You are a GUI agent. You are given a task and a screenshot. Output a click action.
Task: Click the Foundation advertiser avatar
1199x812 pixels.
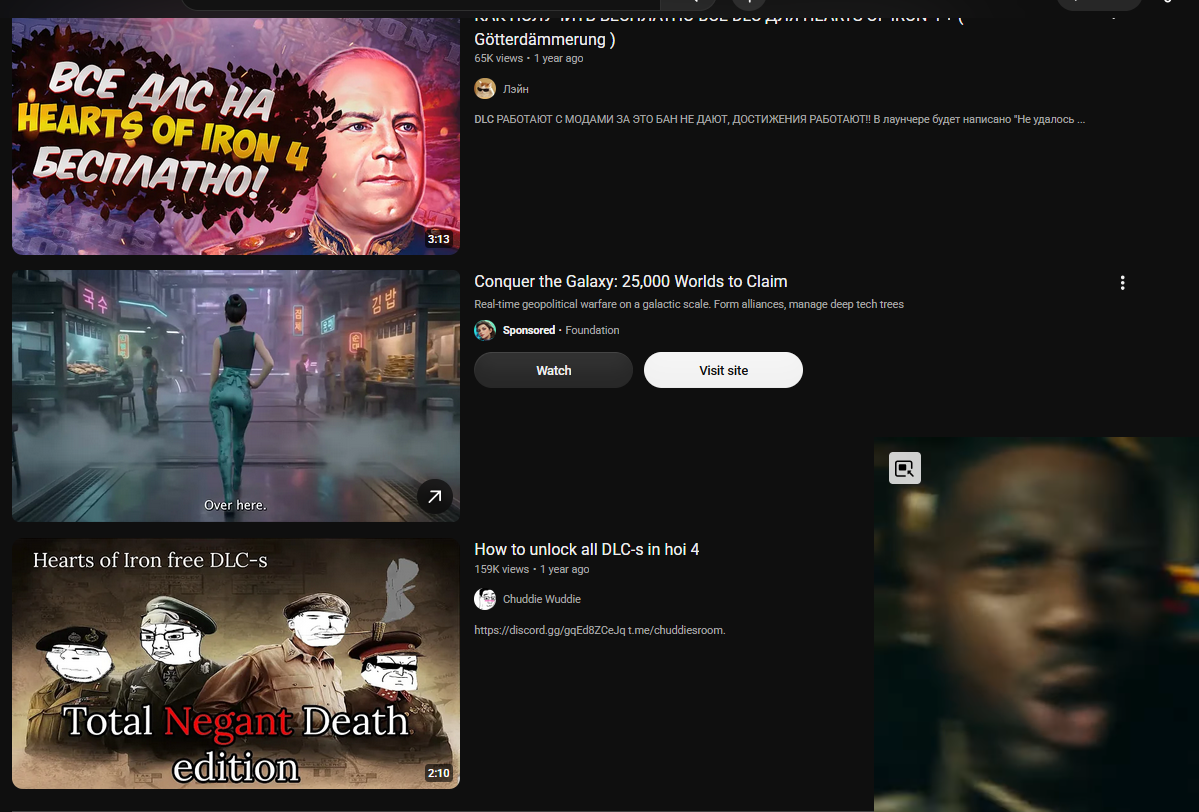pos(485,330)
